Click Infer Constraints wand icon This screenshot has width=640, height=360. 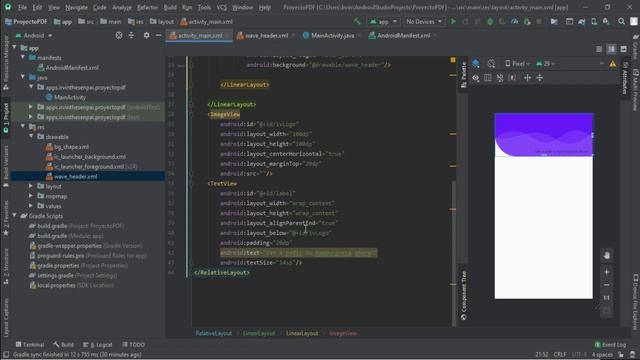pos(513,78)
